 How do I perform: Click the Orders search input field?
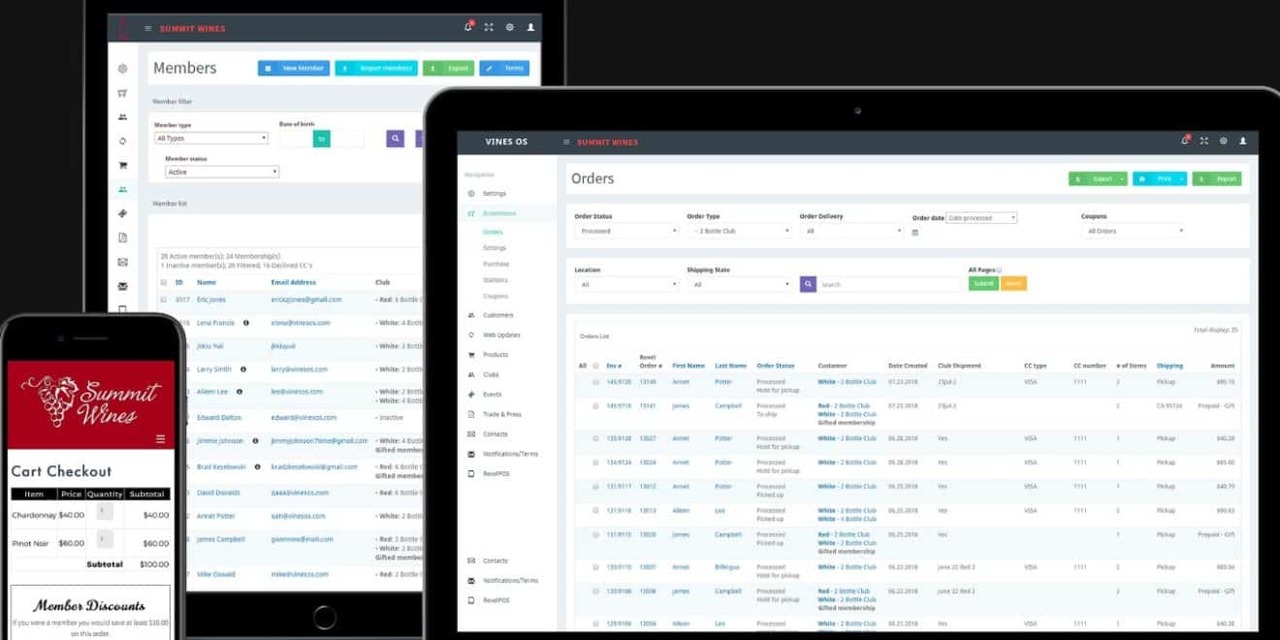tap(888, 284)
